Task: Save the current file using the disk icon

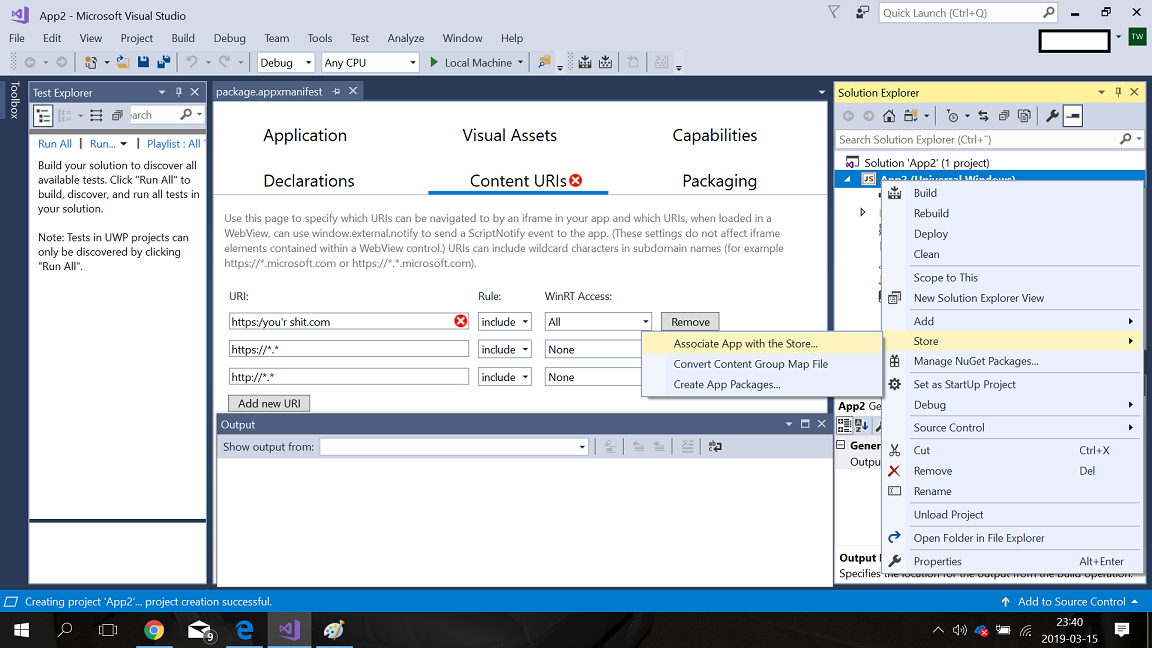Action: click(x=143, y=62)
